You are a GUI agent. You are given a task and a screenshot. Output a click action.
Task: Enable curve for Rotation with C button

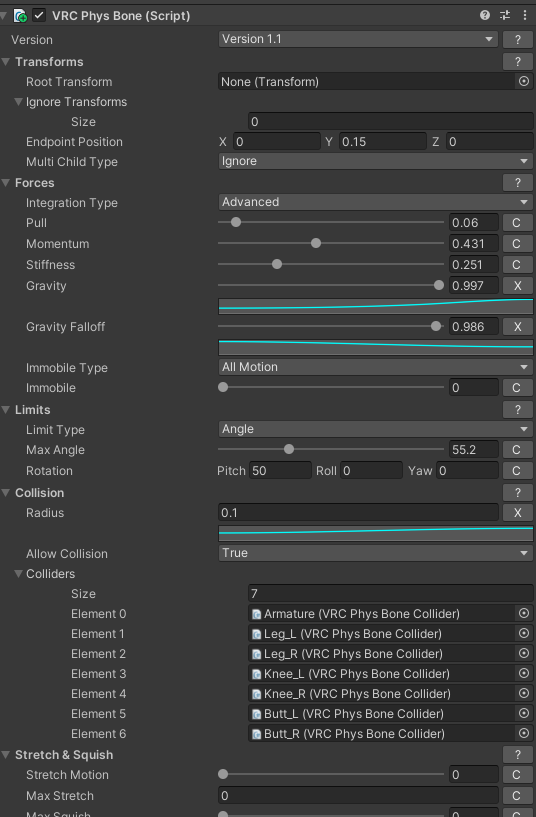517,471
